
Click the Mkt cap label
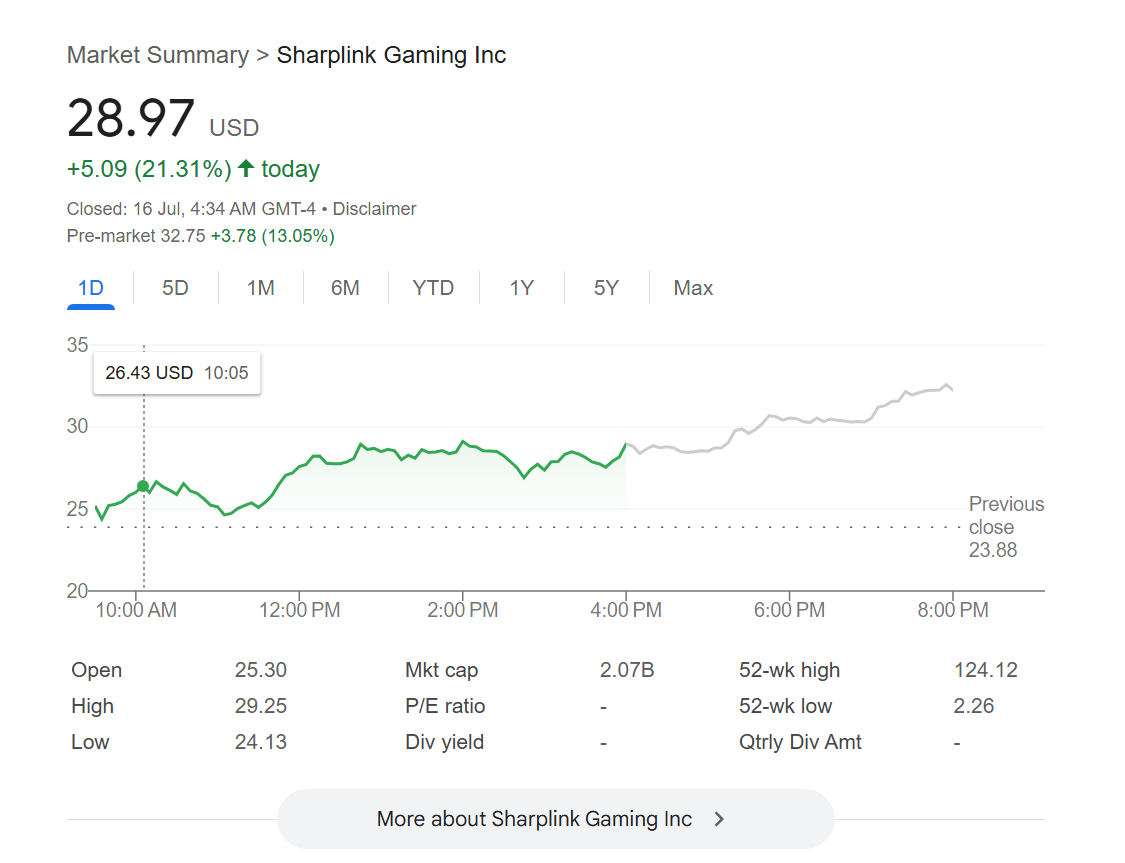click(441, 670)
